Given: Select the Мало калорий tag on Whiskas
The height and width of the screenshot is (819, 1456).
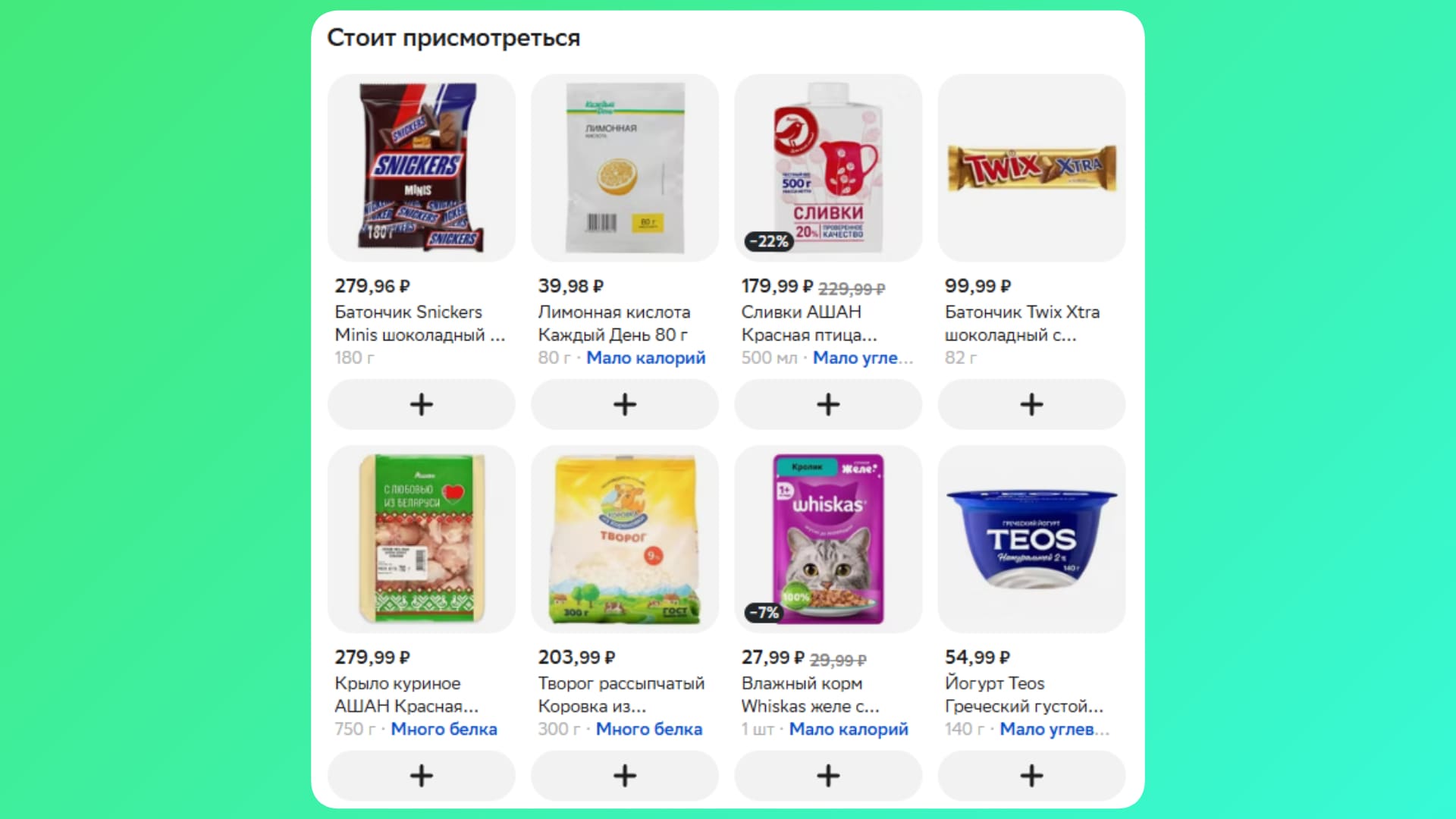Looking at the screenshot, I should tap(849, 730).
